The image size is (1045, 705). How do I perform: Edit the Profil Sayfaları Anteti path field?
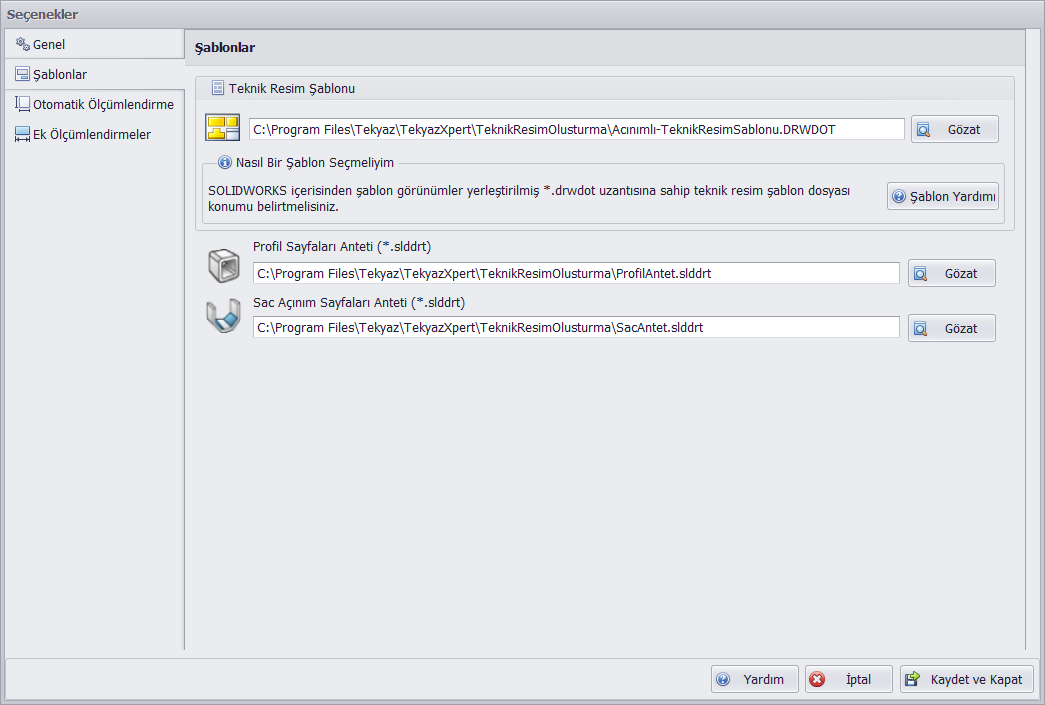click(576, 273)
